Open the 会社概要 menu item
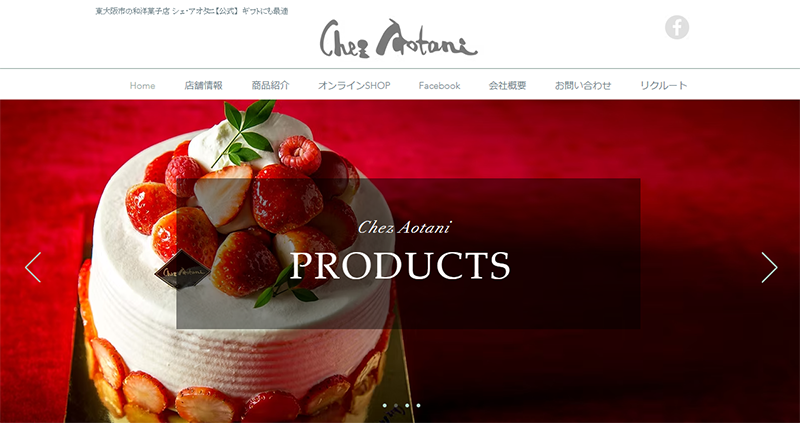 pos(507,86)
